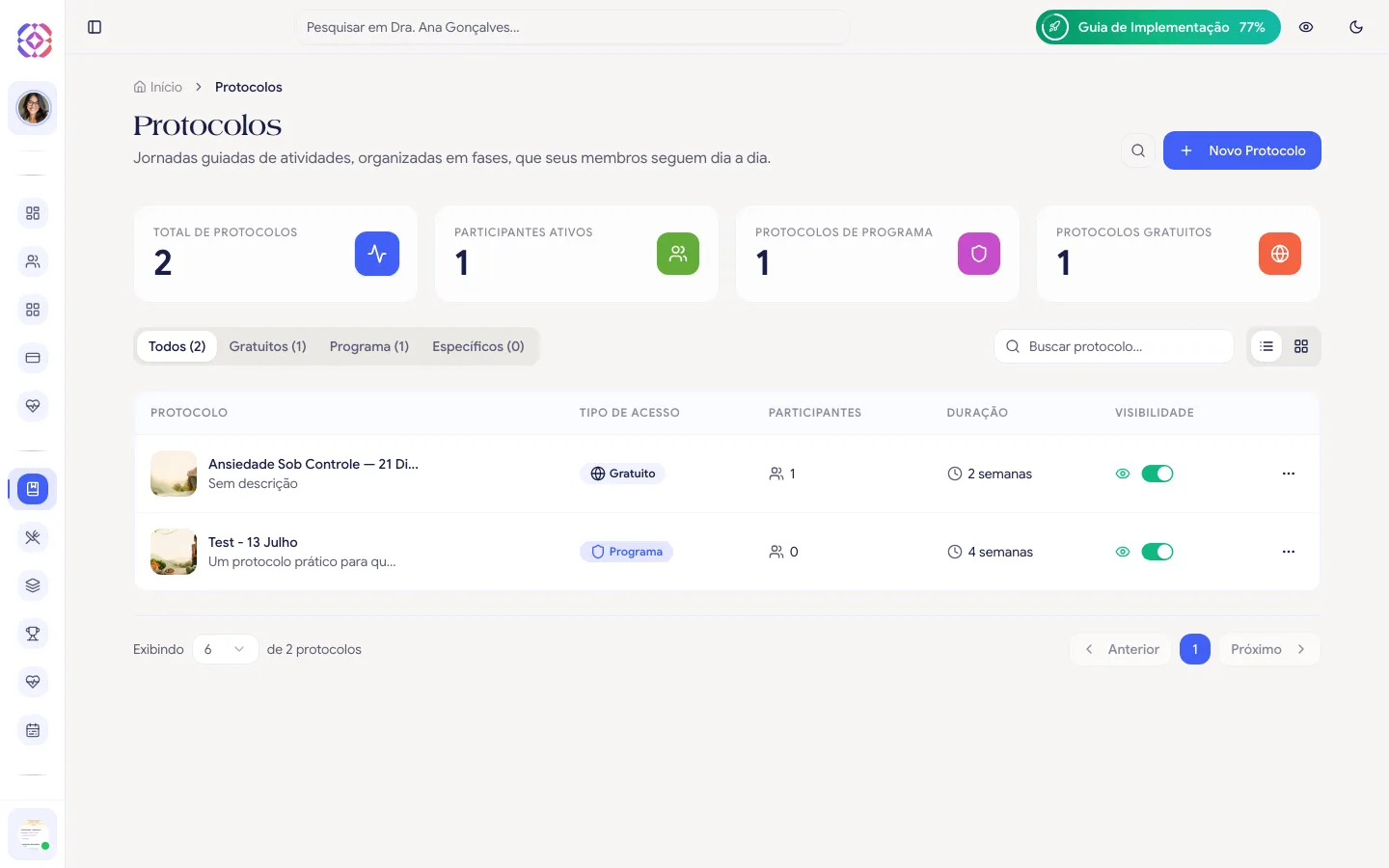The height and width of the screenshot is (868, 1389).
Task: Open the rows-per-page dropdown showing 6
Action: (225, 649)
